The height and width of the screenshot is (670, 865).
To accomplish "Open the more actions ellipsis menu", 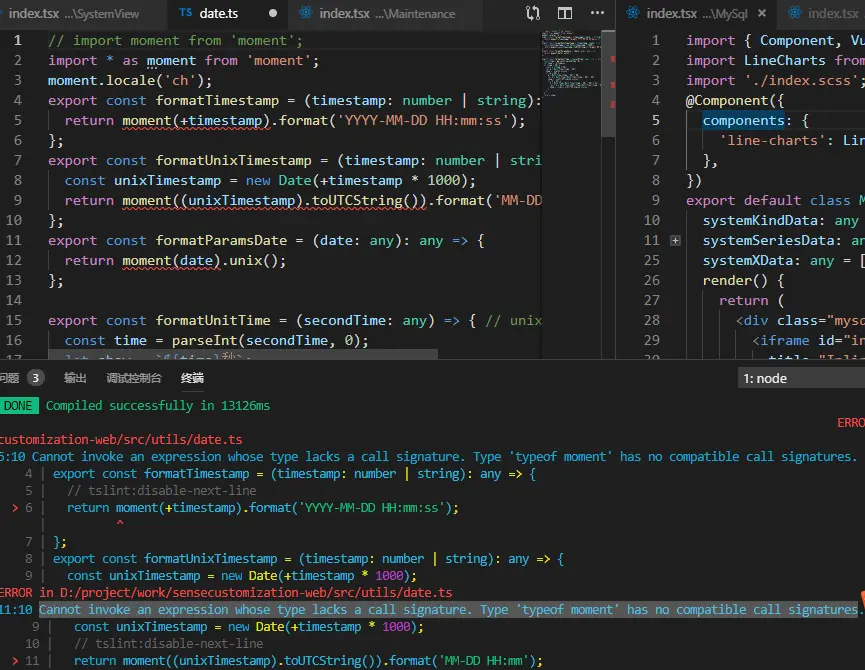I will tap(597, 13).
